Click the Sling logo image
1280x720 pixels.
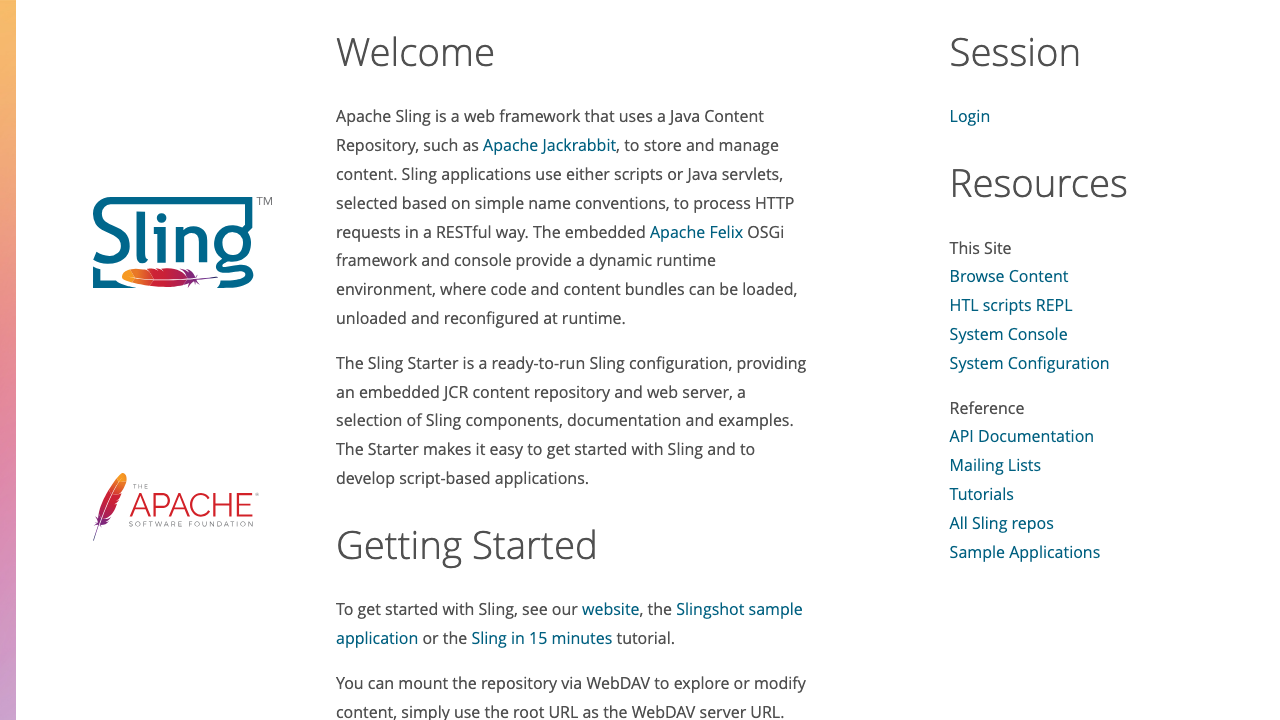pyautogui.click(x=182, y=242)
